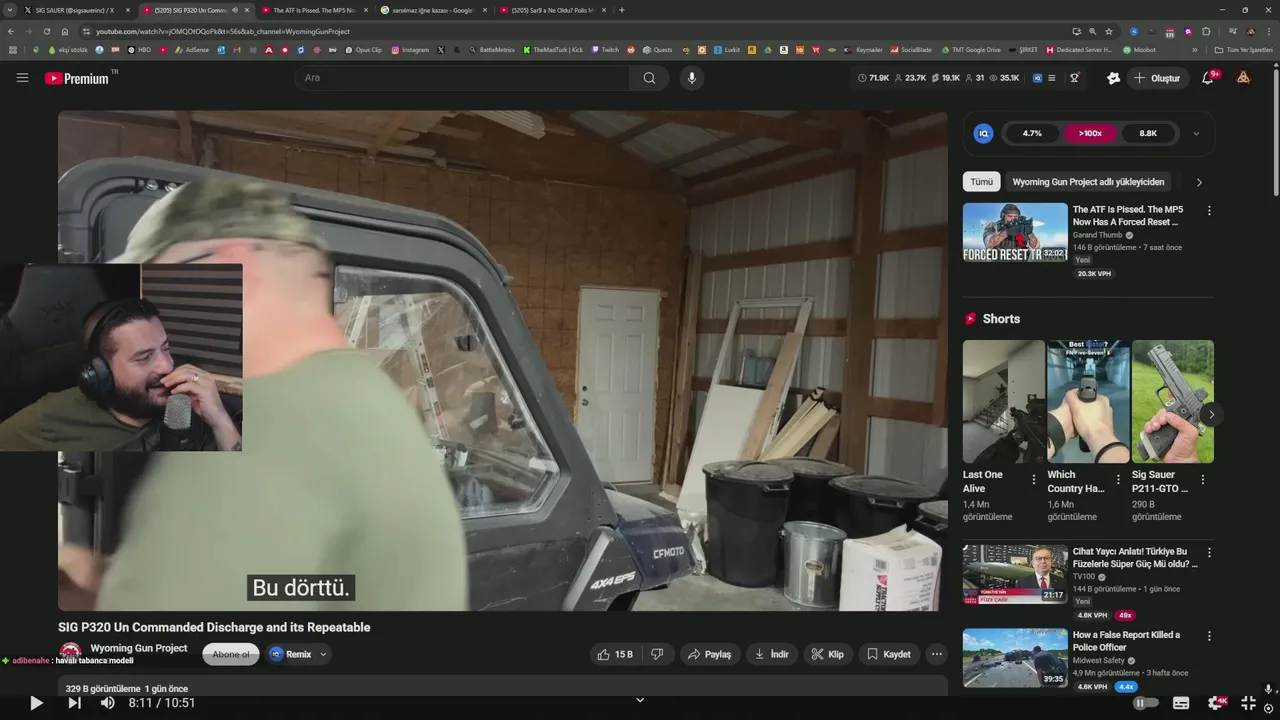Screen dimensions: 1280x720
Task: Click in the Ara search field
Action: [462, 78]
